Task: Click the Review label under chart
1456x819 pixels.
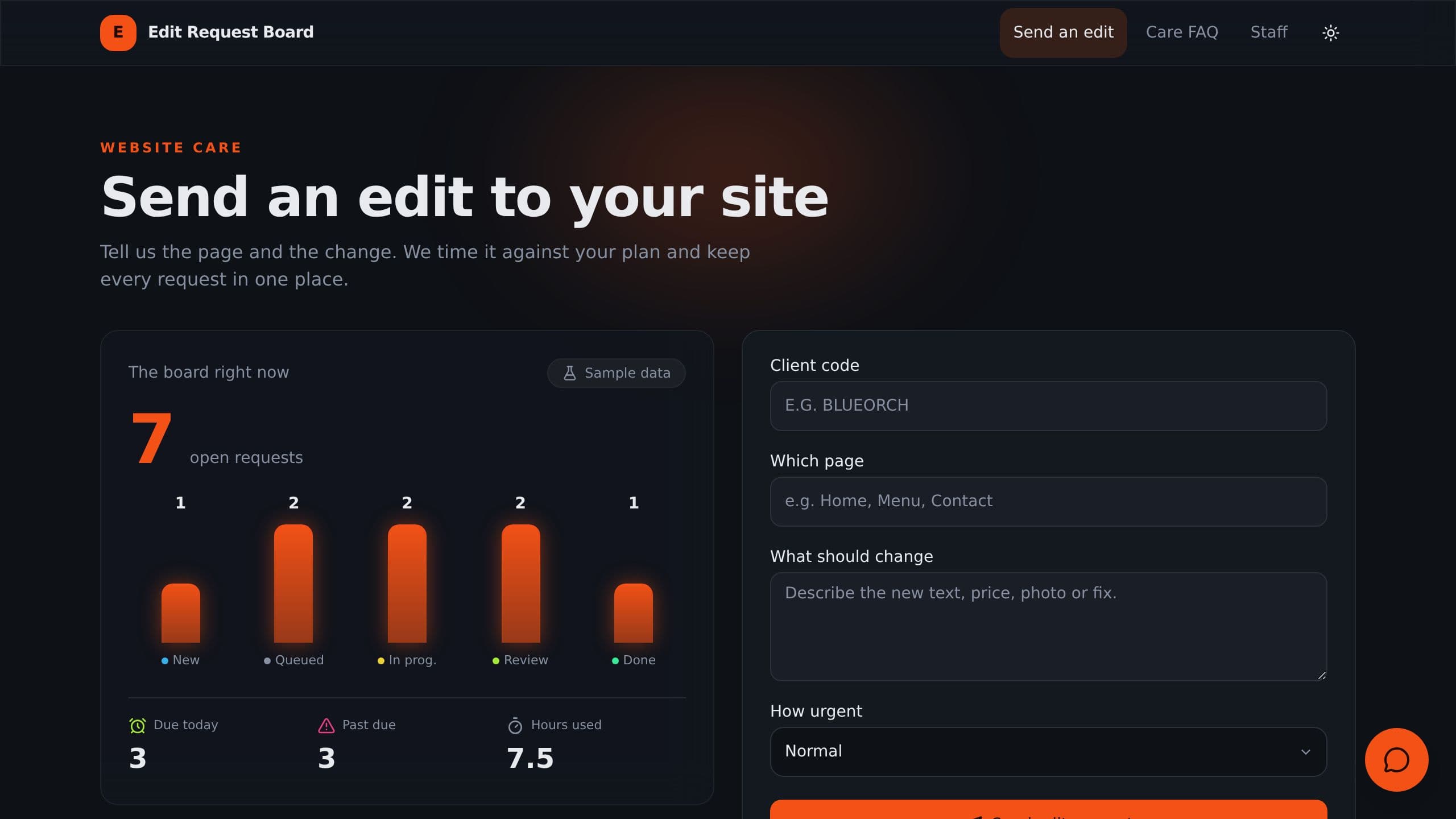Action: coord(526,660)
